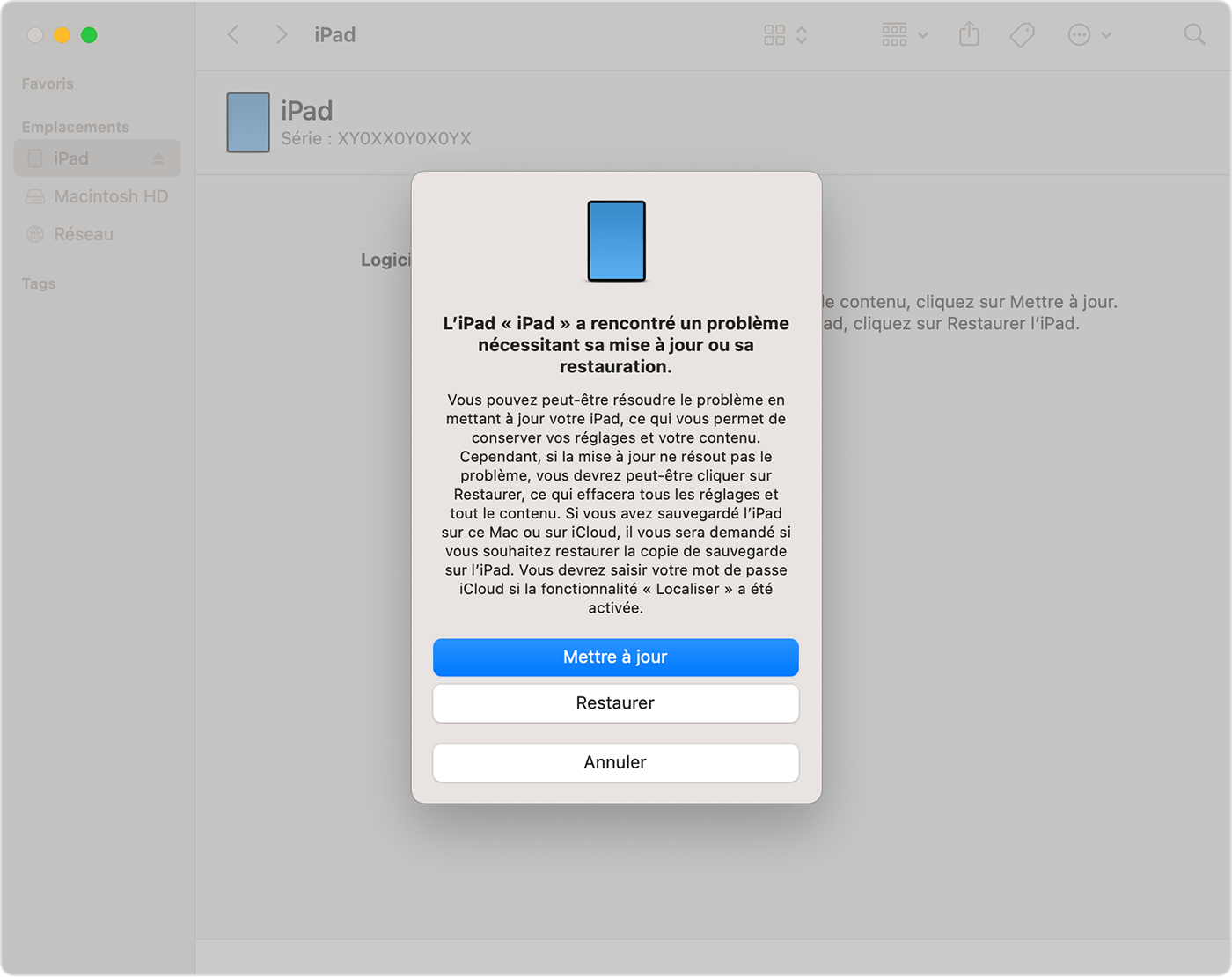Select the iPad entry under Emplacements
Viewport: 1232px width, 977px height.
[x=72, y=158]
